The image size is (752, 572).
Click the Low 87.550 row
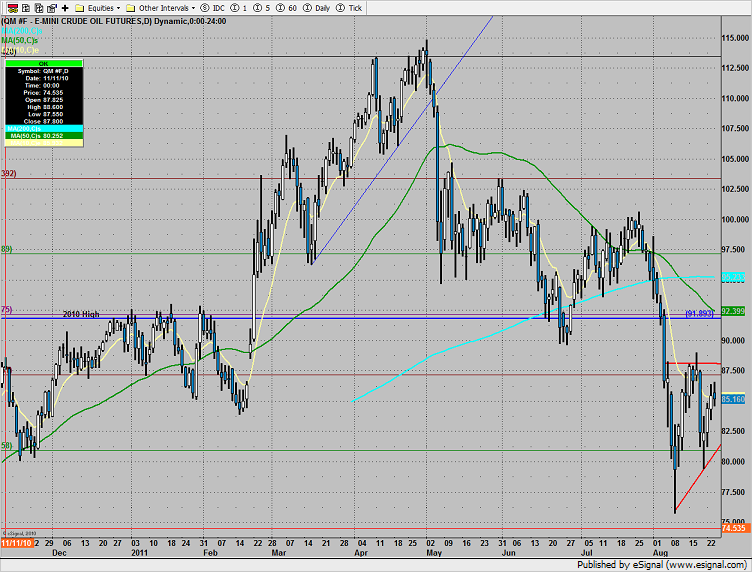(44, 114)
